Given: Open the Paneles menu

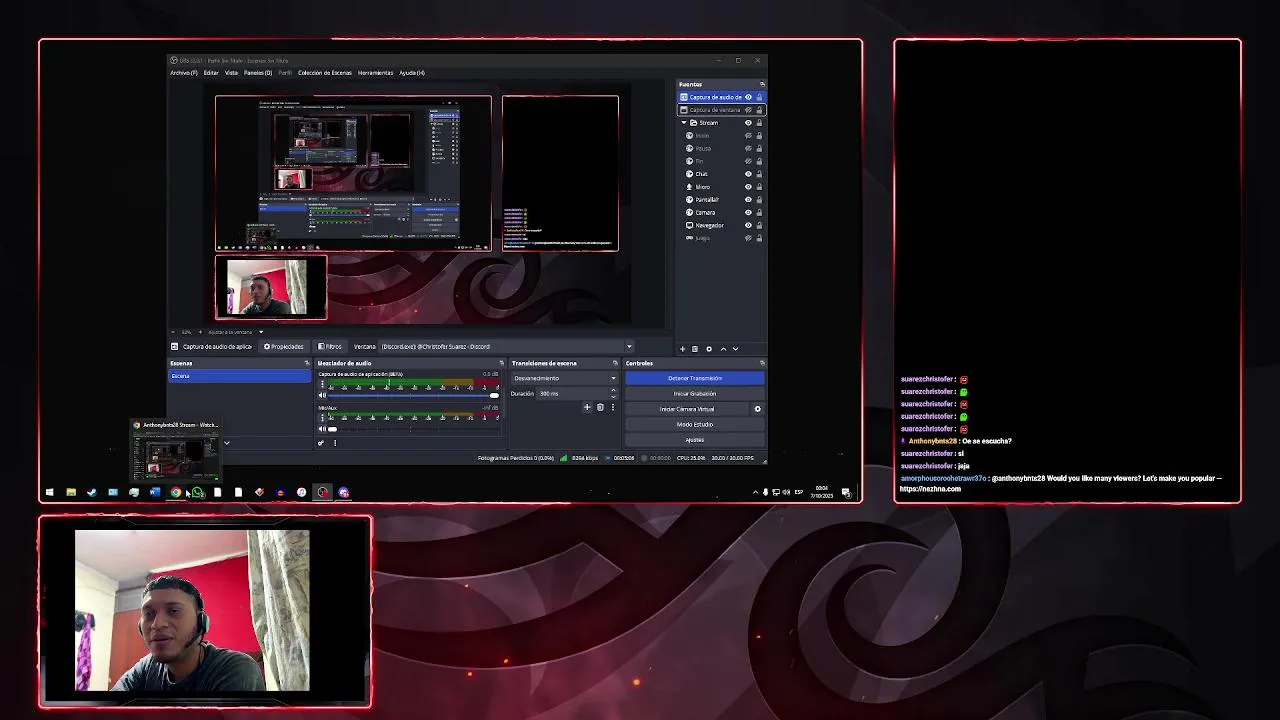Looking at the screenshot, I should pyautogui.click(x=258, y=73).
